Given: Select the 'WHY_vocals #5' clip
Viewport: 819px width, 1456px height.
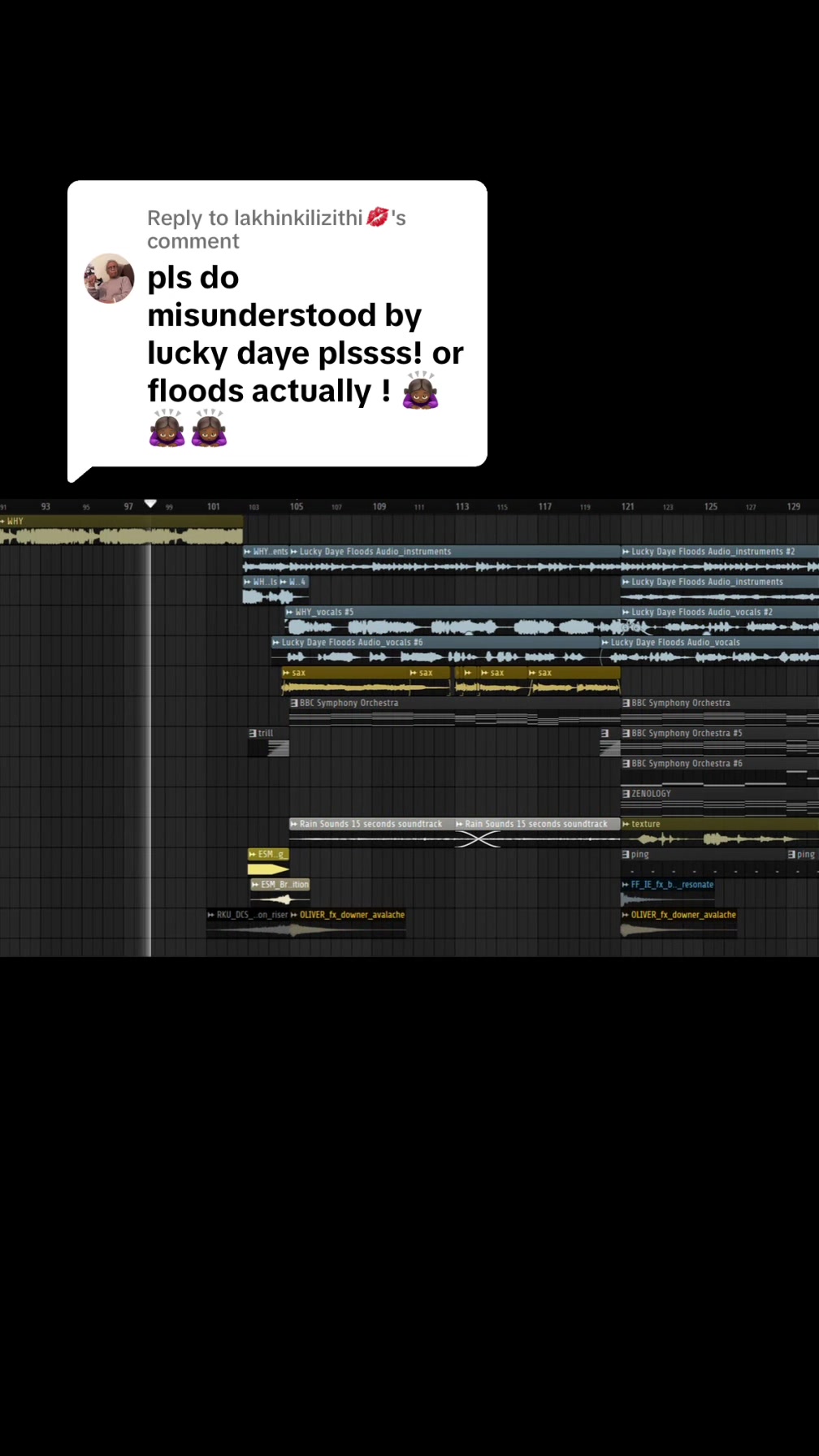Looking at the screenshot, I should 453,621.
